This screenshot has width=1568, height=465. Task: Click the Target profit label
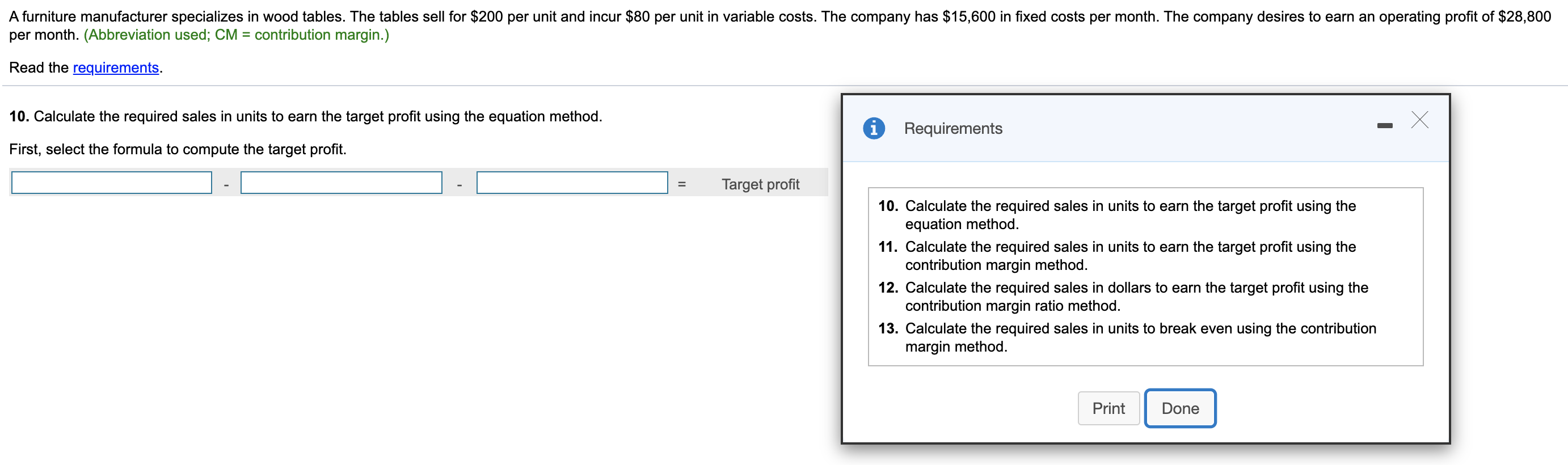point(760,184)
